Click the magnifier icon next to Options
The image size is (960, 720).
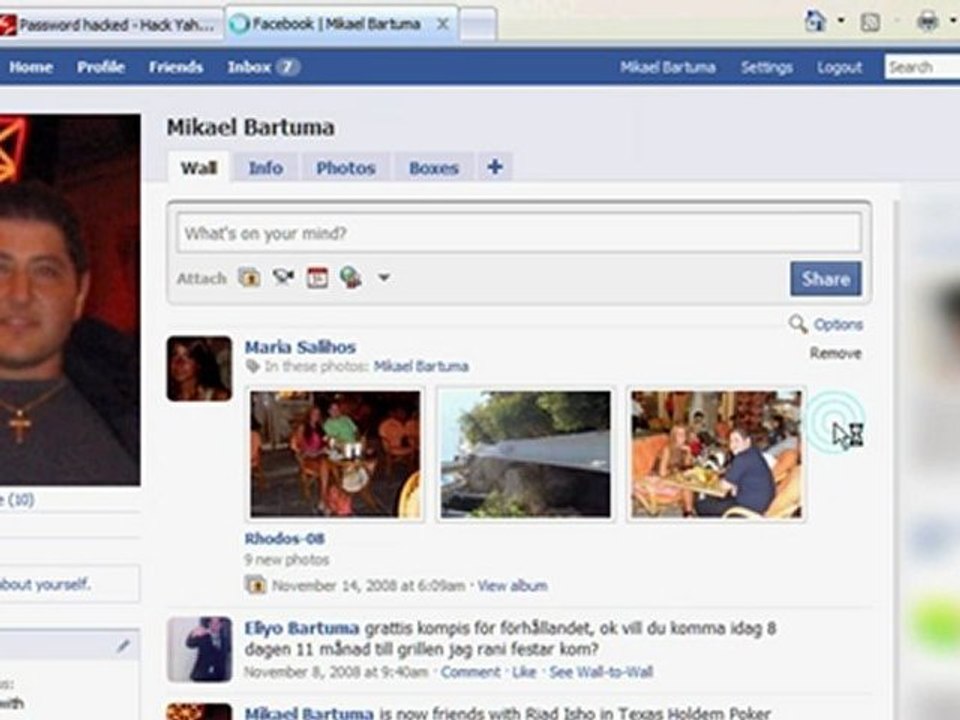[798, 323]
